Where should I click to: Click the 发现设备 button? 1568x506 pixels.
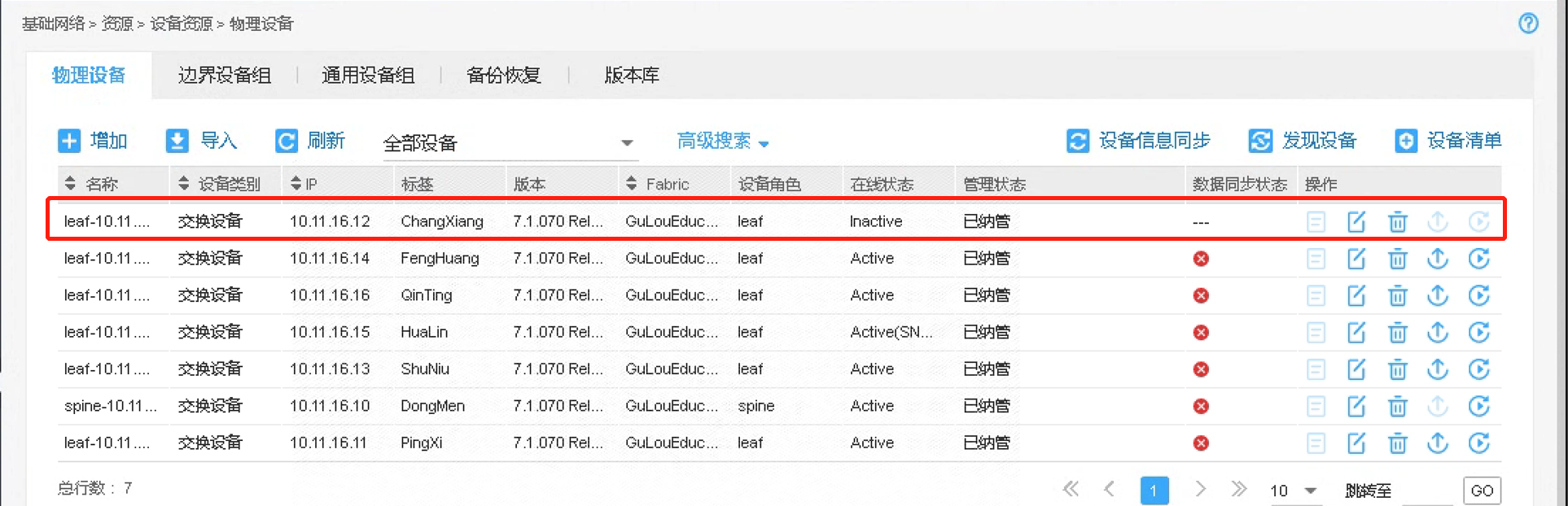[x=1303, y=141]
